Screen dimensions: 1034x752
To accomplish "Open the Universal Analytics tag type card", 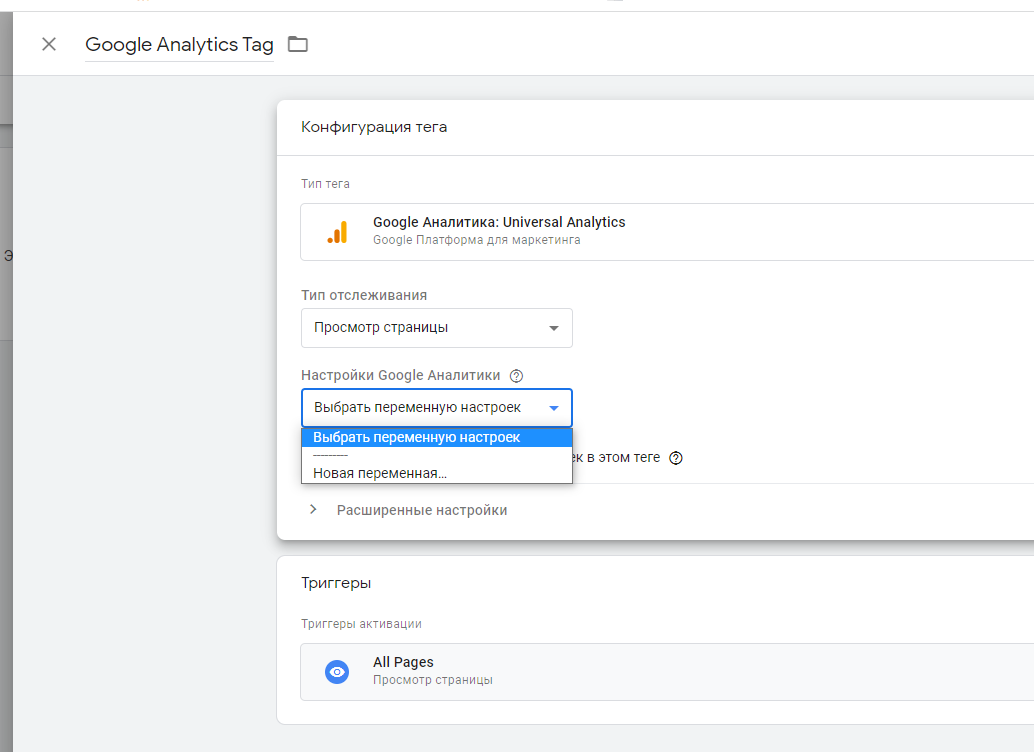I will click(660, 232).
